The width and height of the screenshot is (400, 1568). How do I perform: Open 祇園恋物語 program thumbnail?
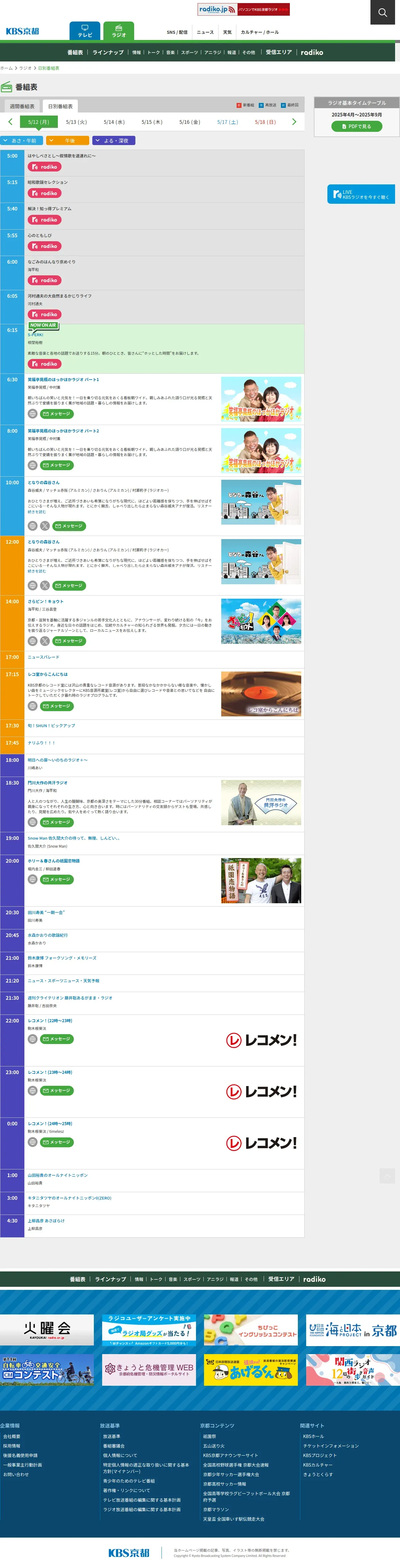[x=261, y=881]
